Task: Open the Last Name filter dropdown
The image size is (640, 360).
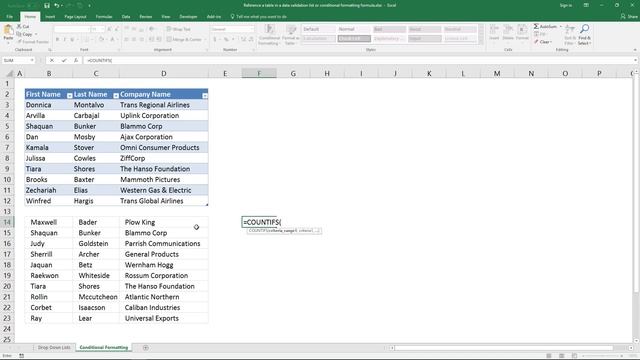Action: 116,96
